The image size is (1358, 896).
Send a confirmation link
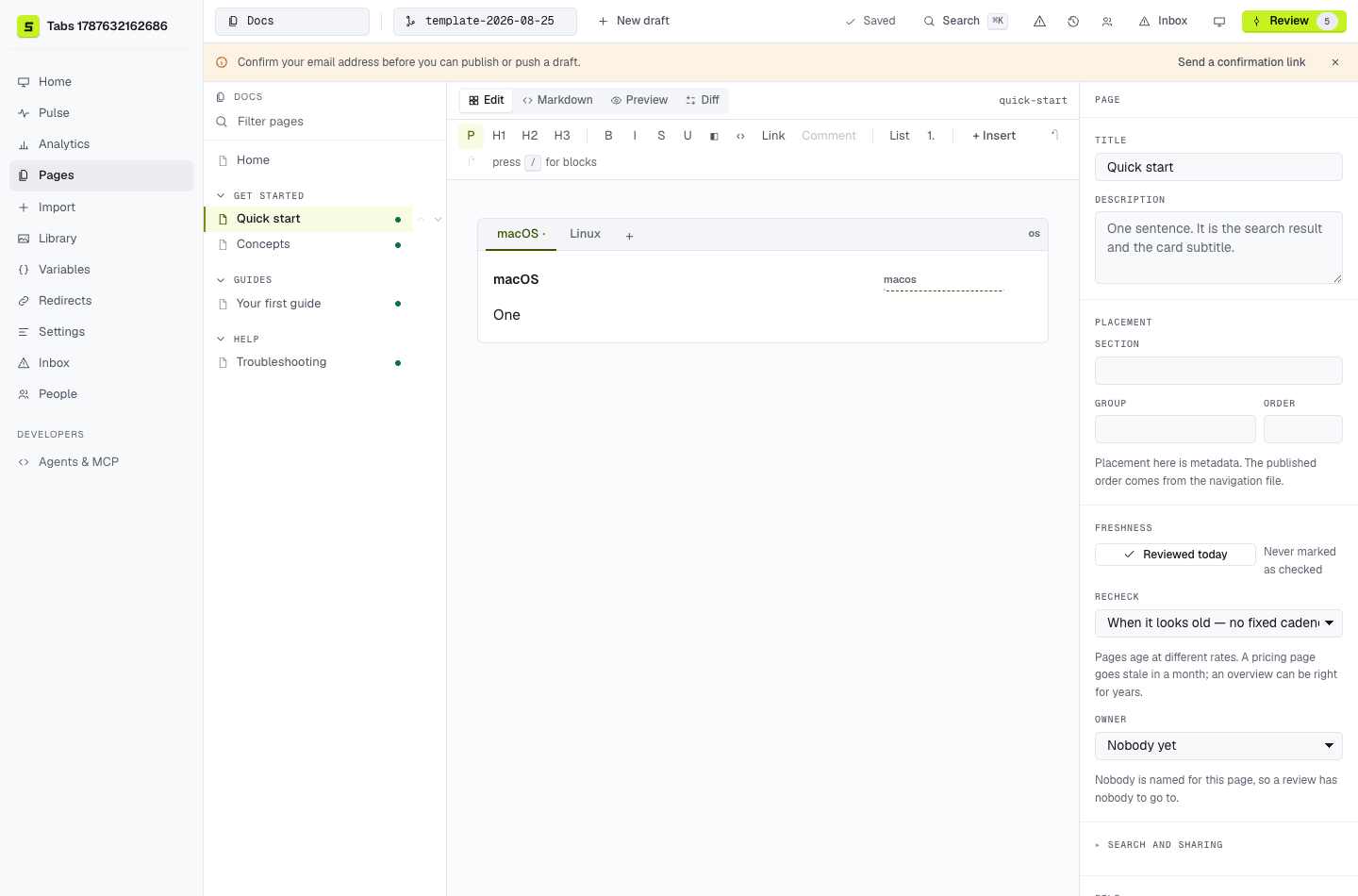click(1241, 62)
